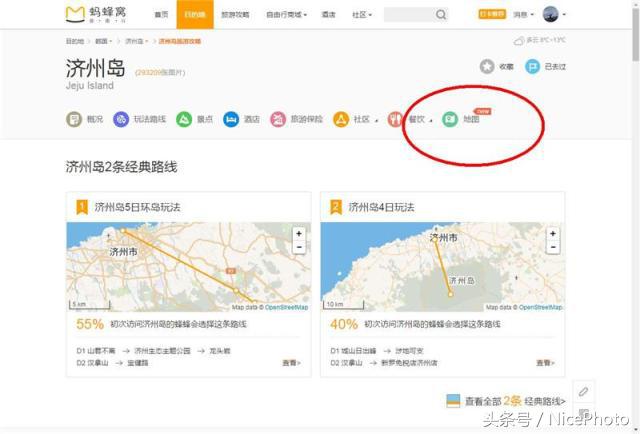Click the magnifier search icon
This screenshot has height=434, width=640.
tap(441, 15)
